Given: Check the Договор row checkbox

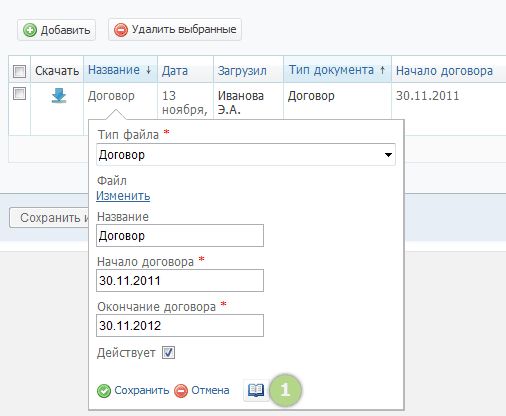Looking at the screenshot, I should point(19,93).
